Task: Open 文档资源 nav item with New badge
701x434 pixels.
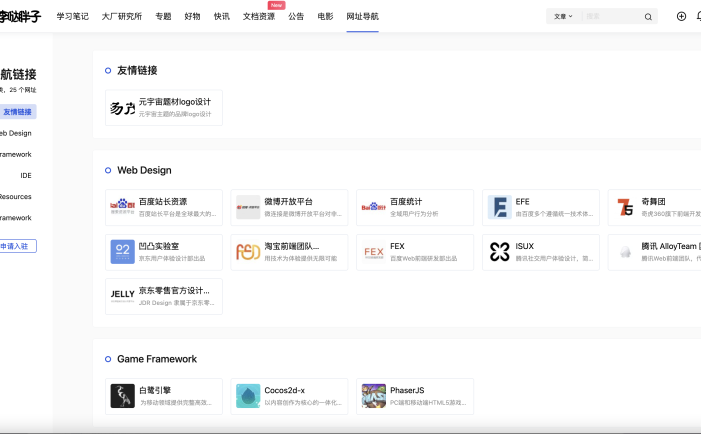Action: click(x=259, y=17)
